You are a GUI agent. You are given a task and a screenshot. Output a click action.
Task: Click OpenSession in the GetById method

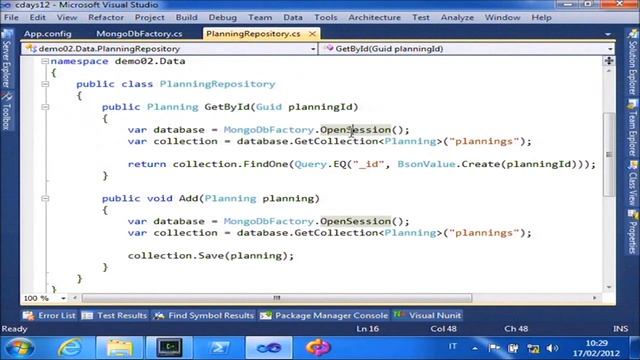coord(355,130)
